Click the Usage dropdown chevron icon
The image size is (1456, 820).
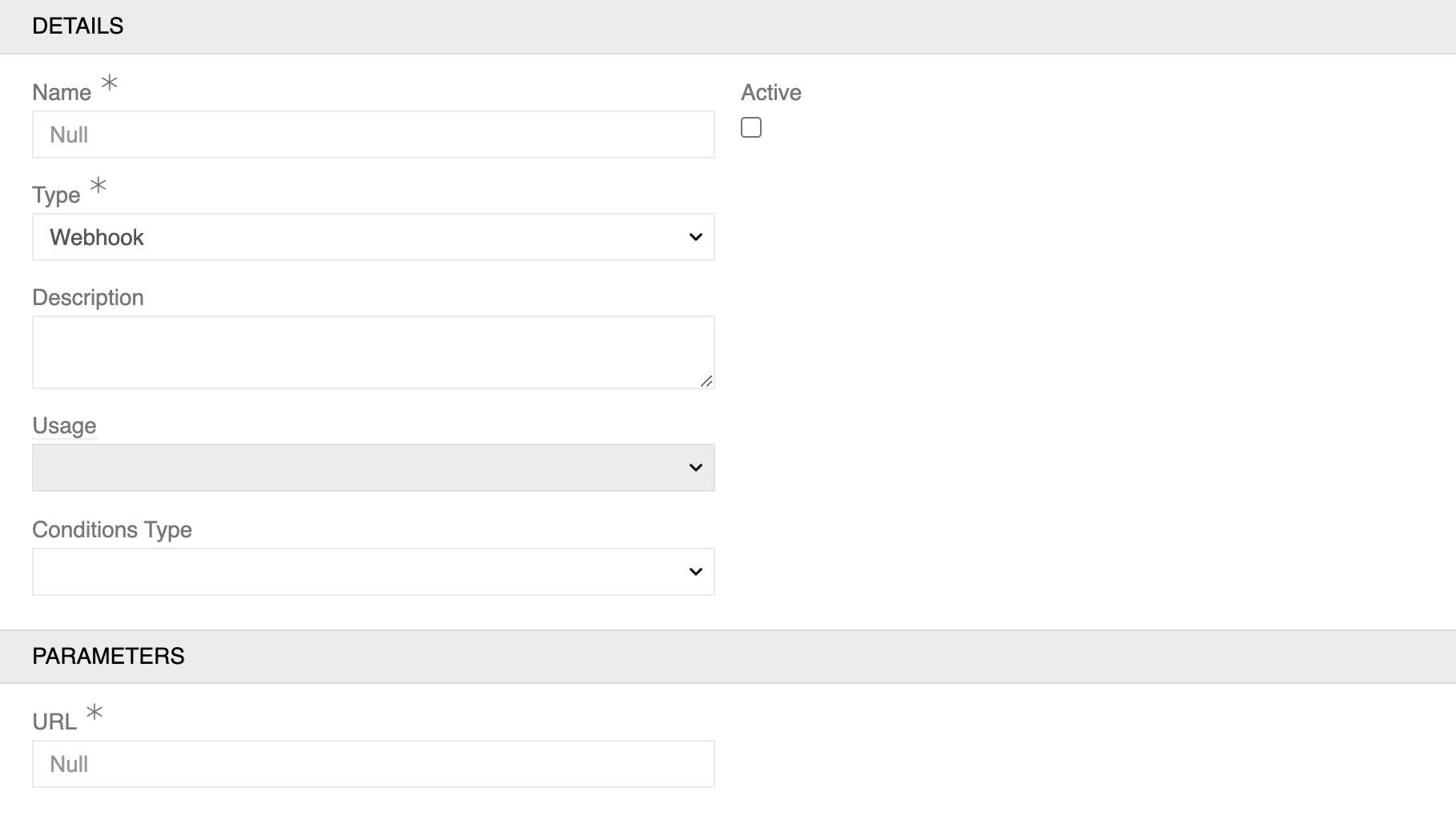click(694, 467)
